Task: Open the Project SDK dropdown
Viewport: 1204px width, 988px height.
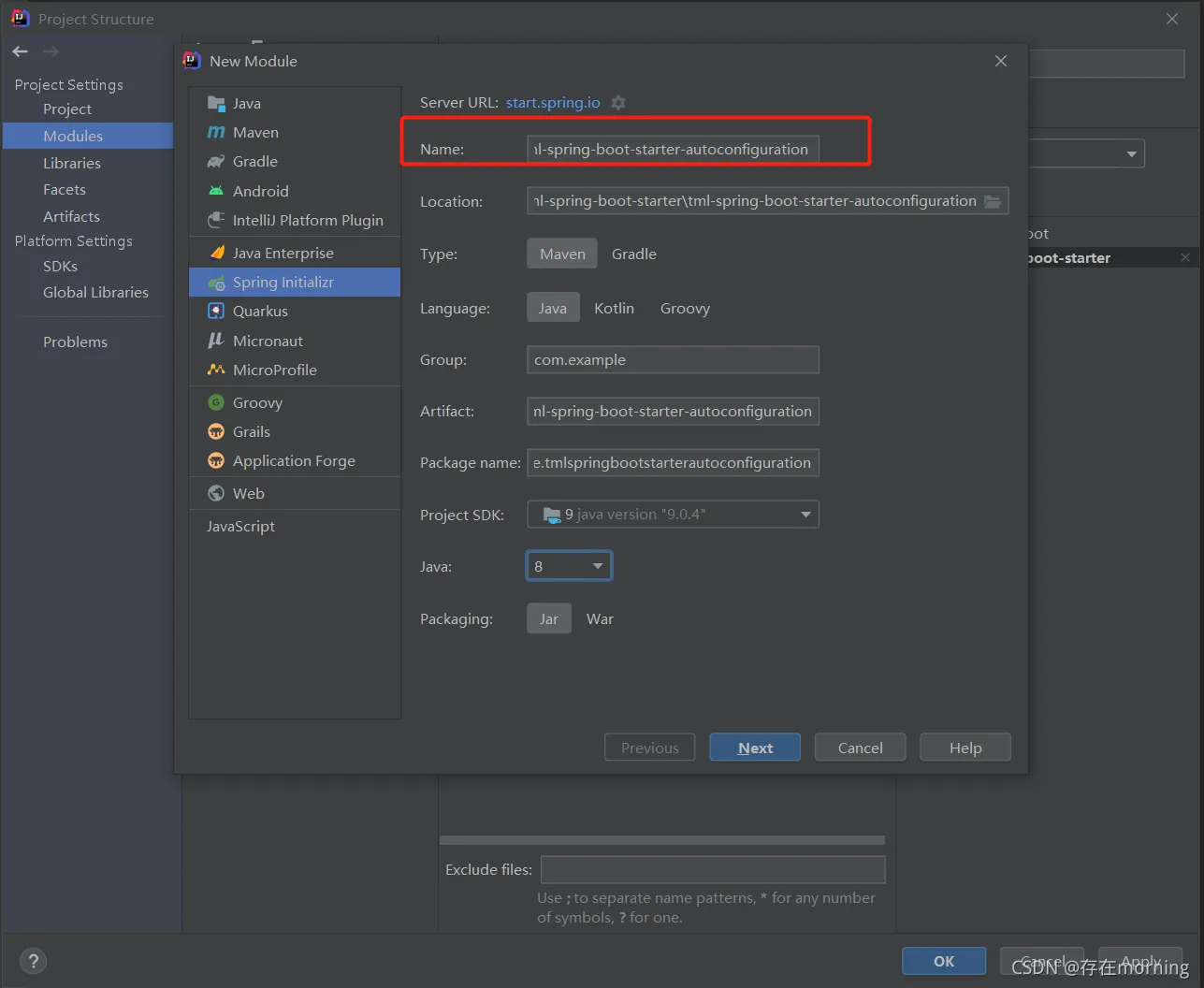Action: 673,514
